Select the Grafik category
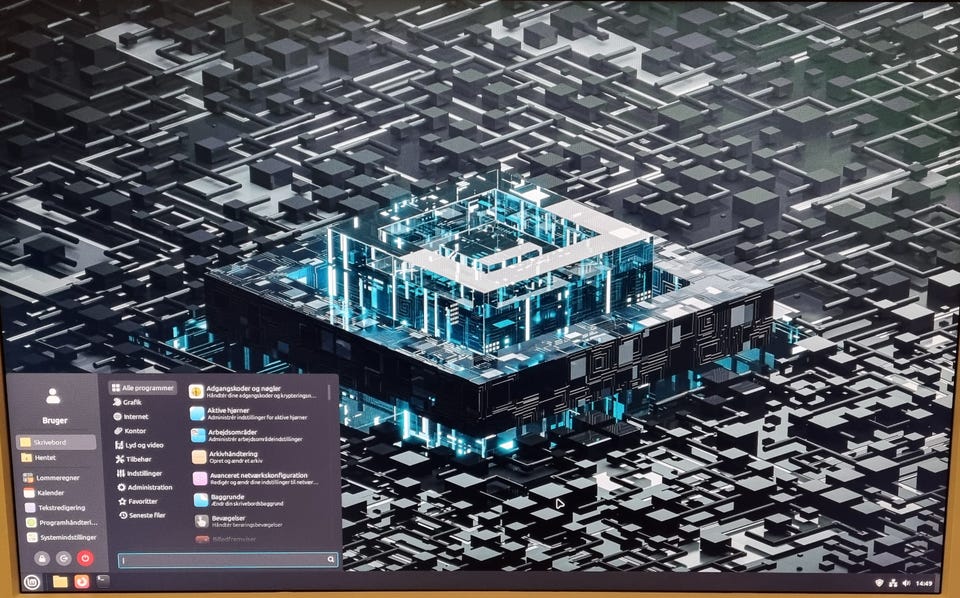 point(127,402)
